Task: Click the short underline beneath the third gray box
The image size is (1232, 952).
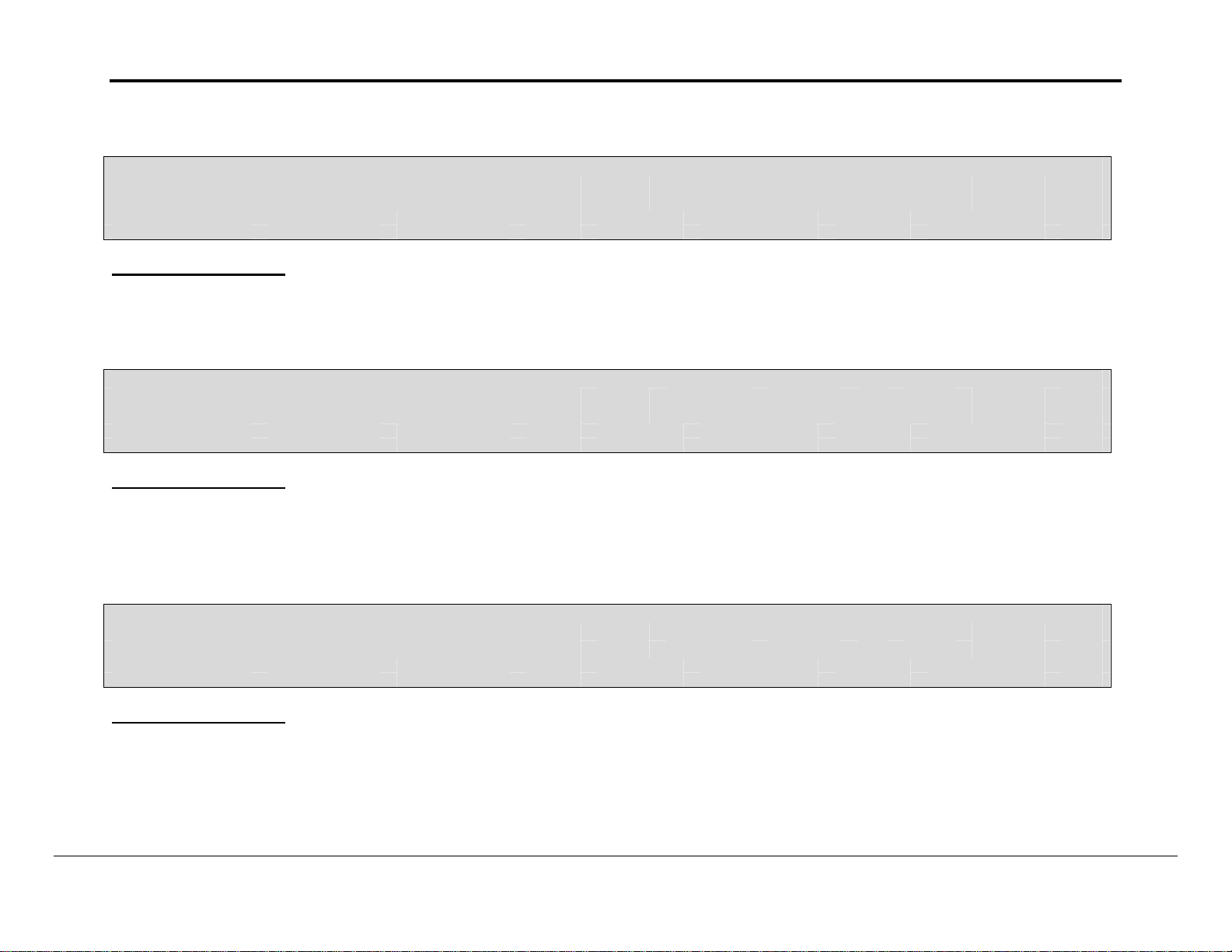Action: pyautogui.click(x=199, y=723)
